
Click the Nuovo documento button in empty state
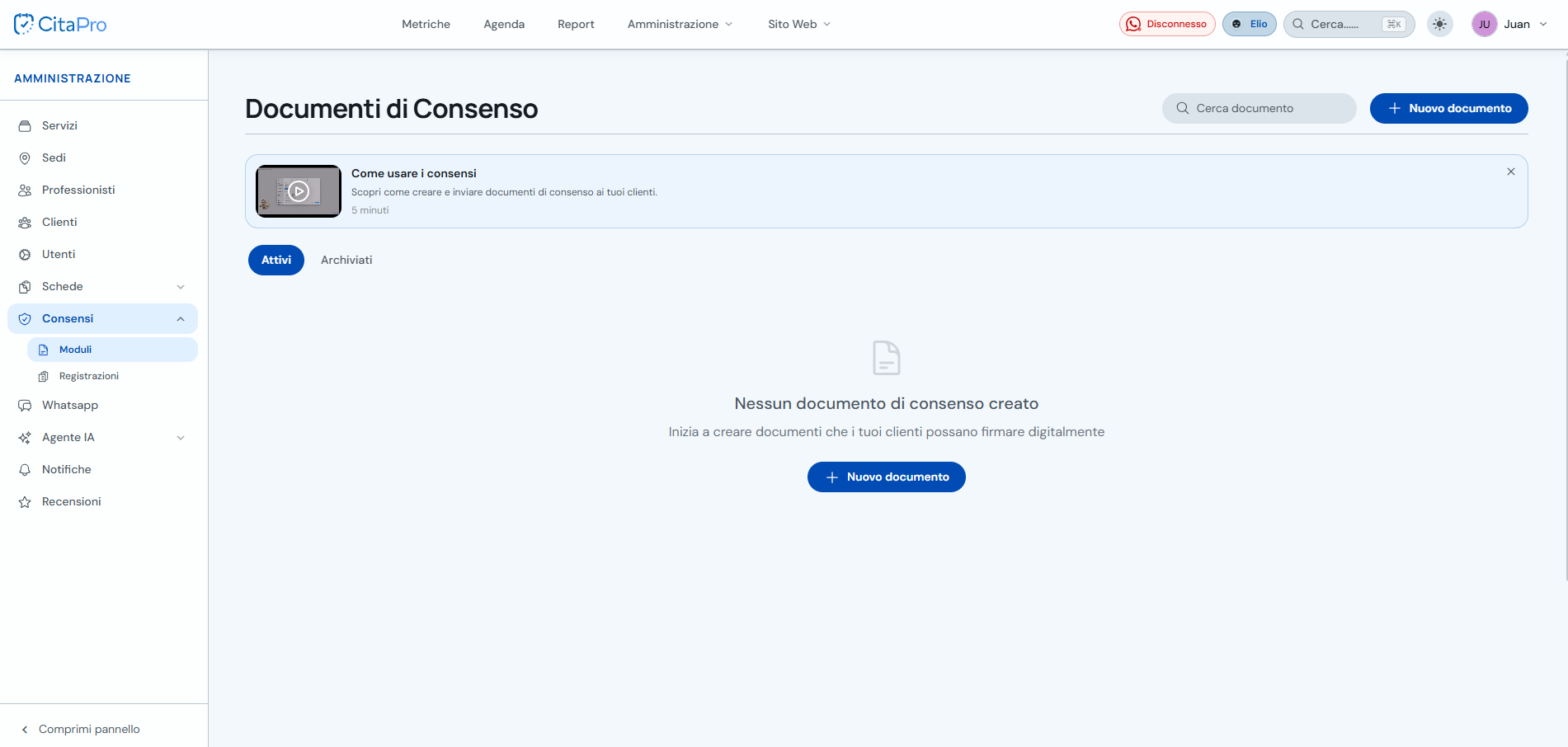tap(886, 477)
